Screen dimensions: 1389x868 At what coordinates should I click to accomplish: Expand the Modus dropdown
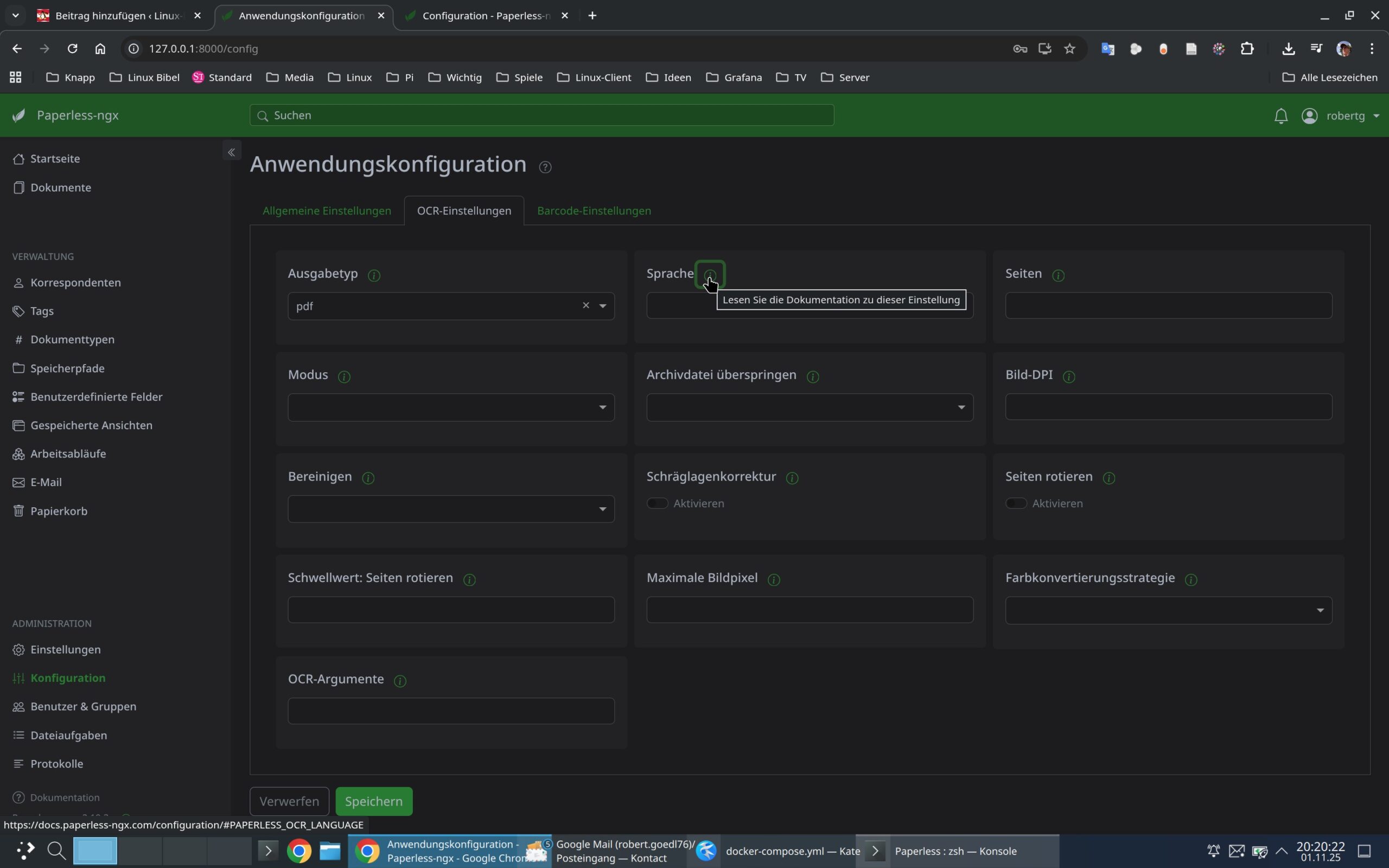point(450,407)
